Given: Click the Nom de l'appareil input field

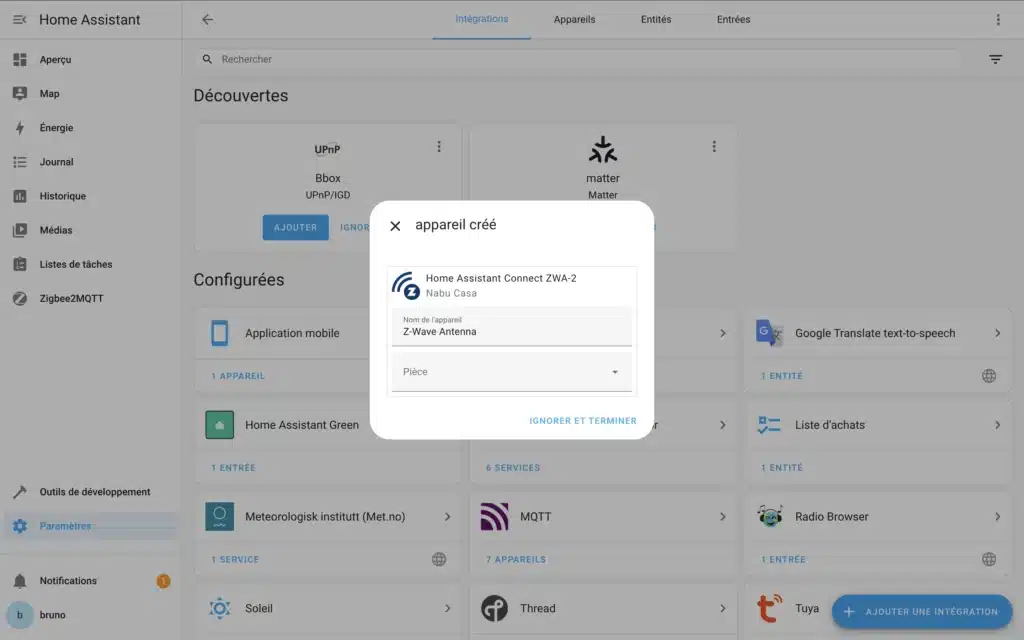Looking at the screenshot, I should click(511, 327).
